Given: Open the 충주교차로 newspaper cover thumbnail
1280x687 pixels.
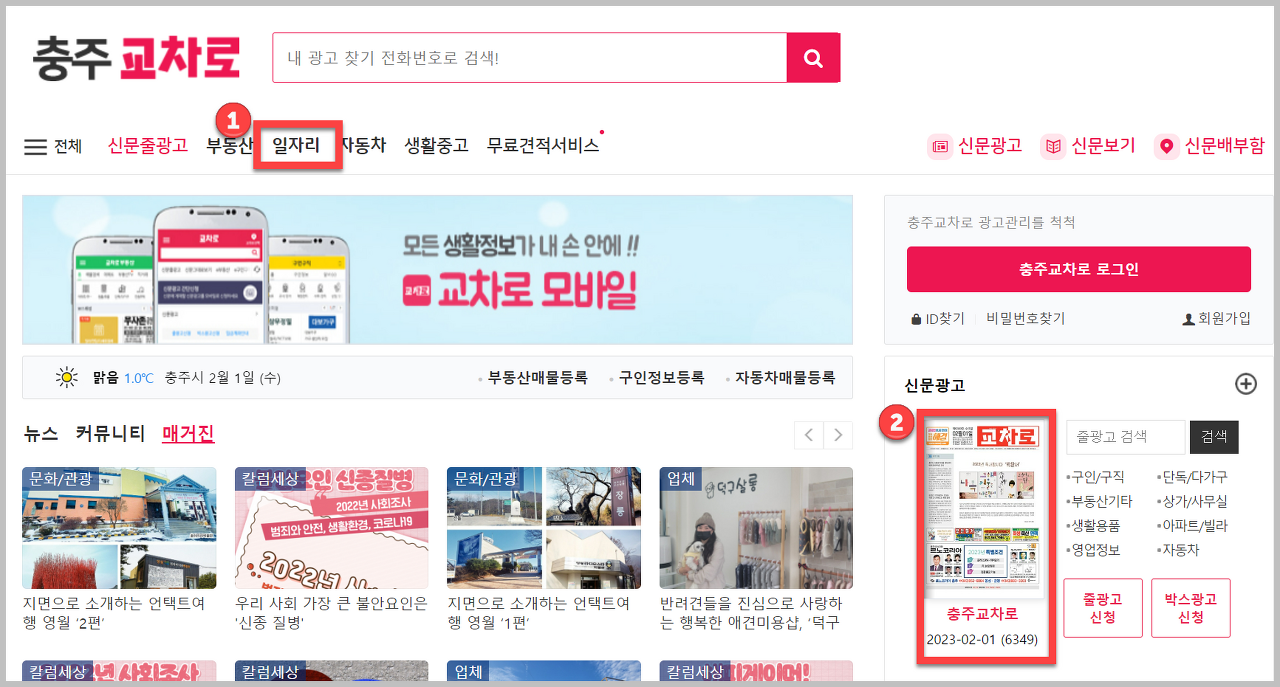Looking at the screenshot, I should [984, 508].
